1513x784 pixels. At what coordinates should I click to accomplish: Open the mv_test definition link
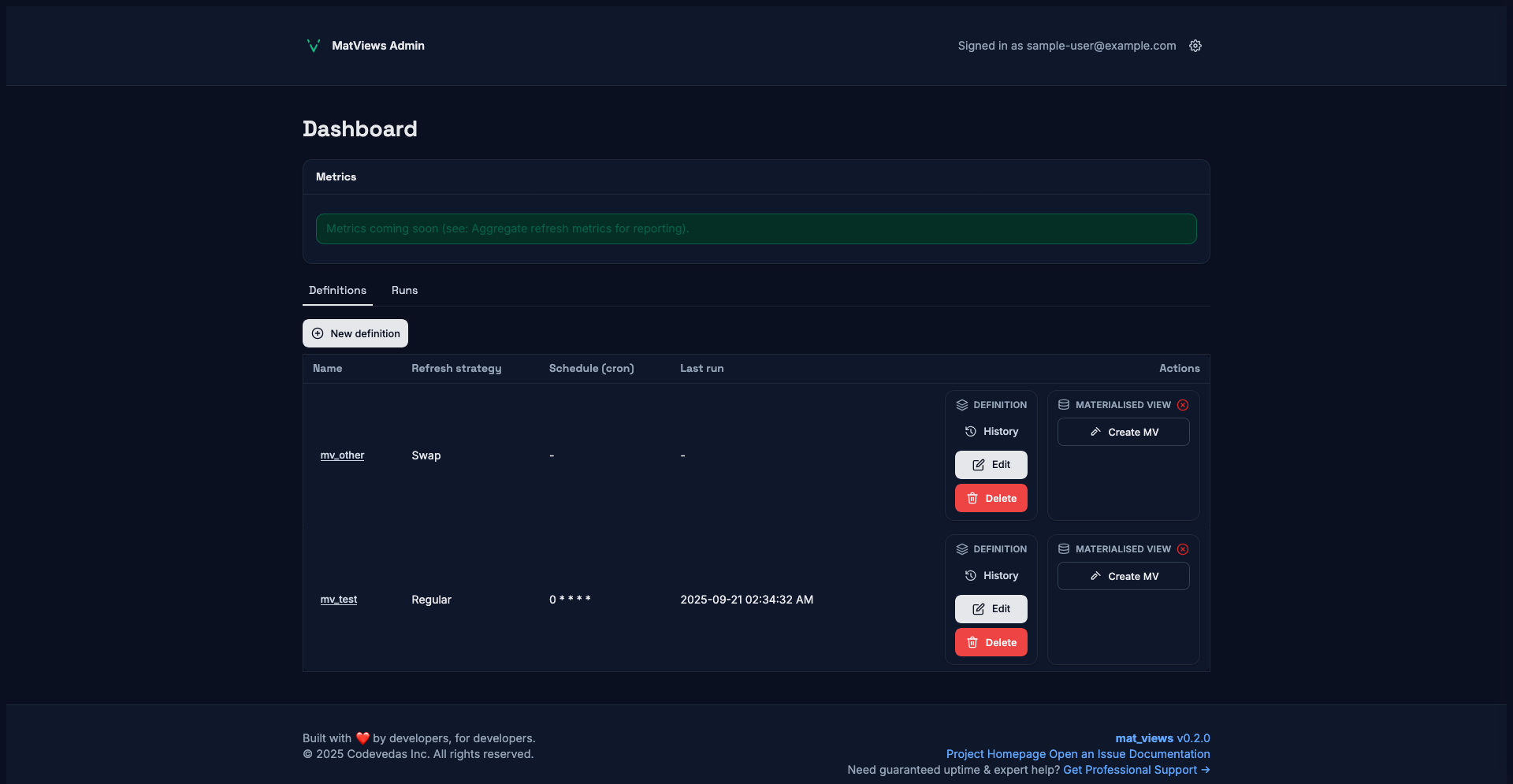[x=338, y=600]
